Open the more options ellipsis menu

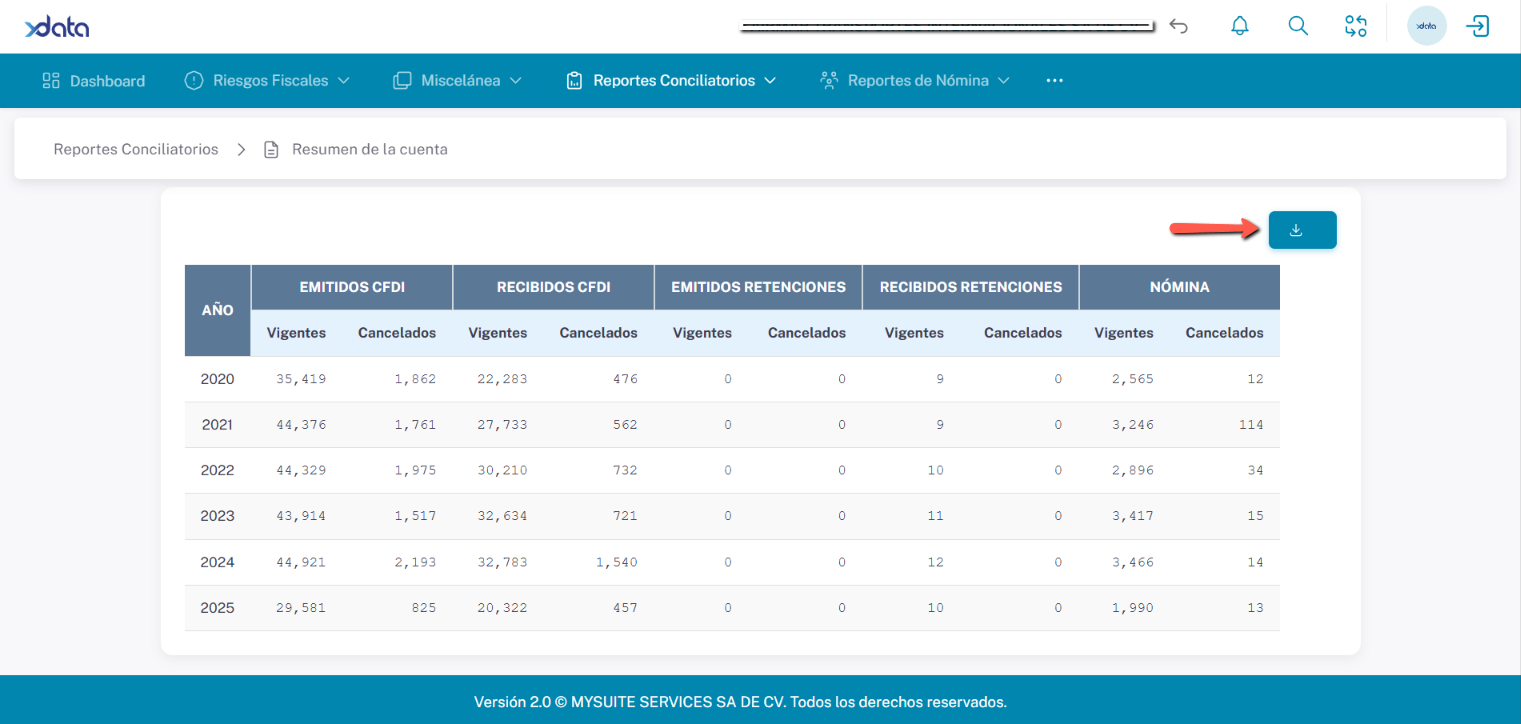[x=1054, y=81]
